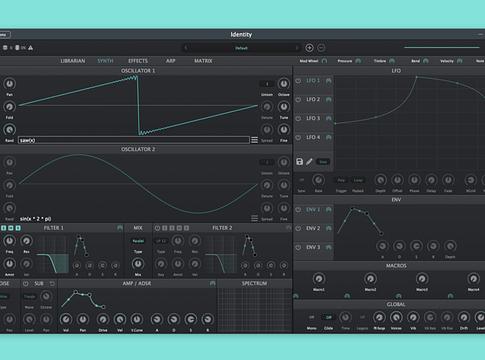
Task: Open Oscillator 1 formula menu icon
Action: pos(254,140)
